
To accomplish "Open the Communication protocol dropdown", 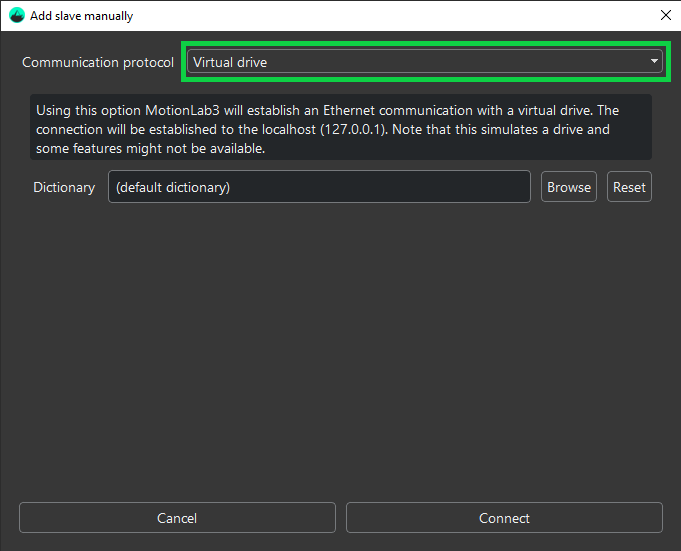I will [x=424, y=62].
